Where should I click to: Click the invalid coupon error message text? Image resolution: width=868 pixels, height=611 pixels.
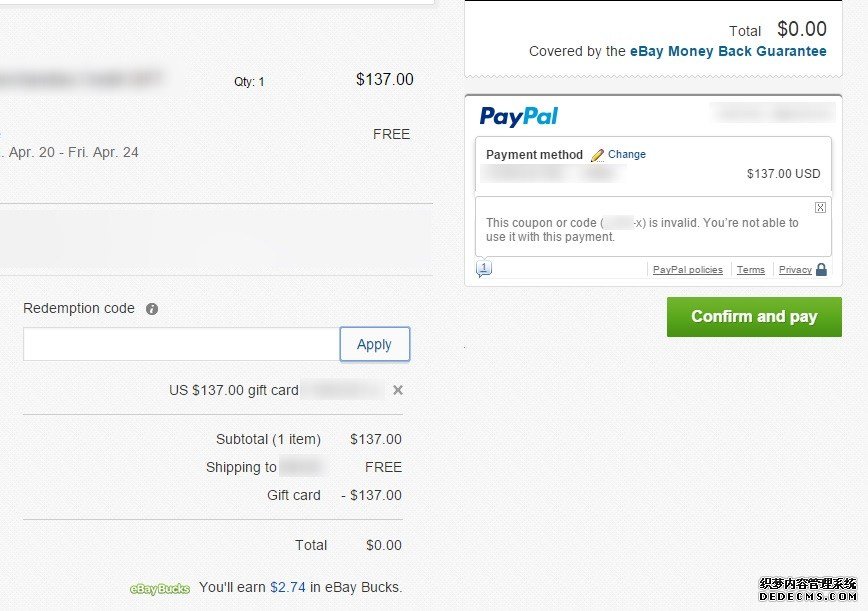click(x=642, y=230)
